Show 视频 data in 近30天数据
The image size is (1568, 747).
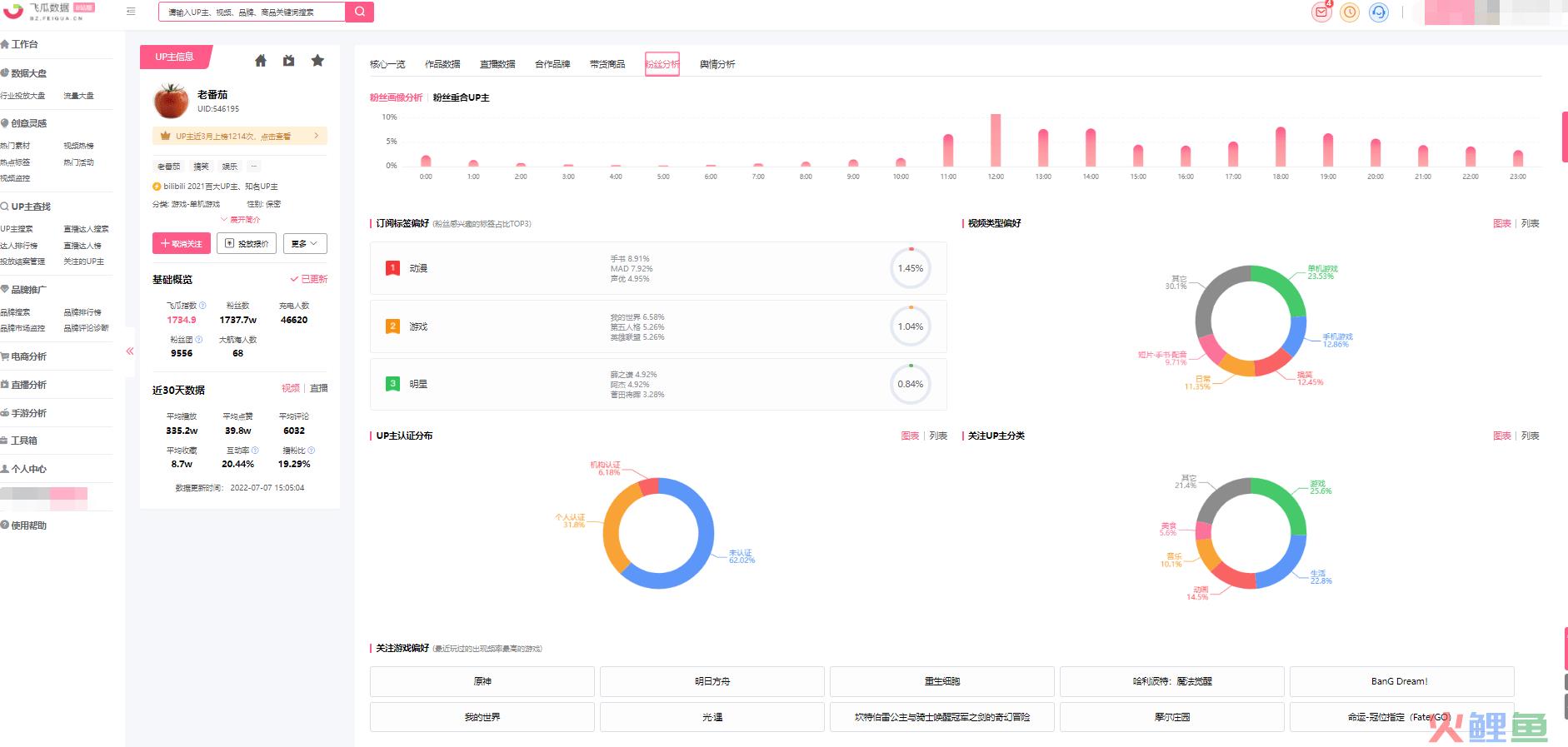click(291, 388)
